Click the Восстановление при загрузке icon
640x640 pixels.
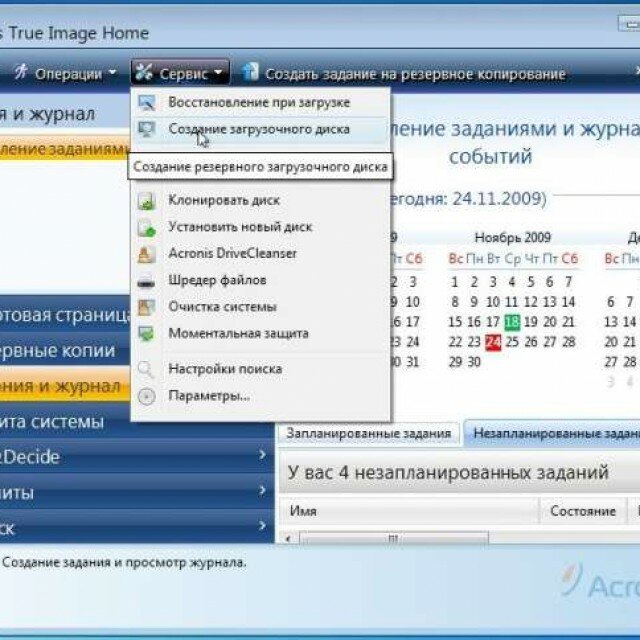(x=146, y=103)
